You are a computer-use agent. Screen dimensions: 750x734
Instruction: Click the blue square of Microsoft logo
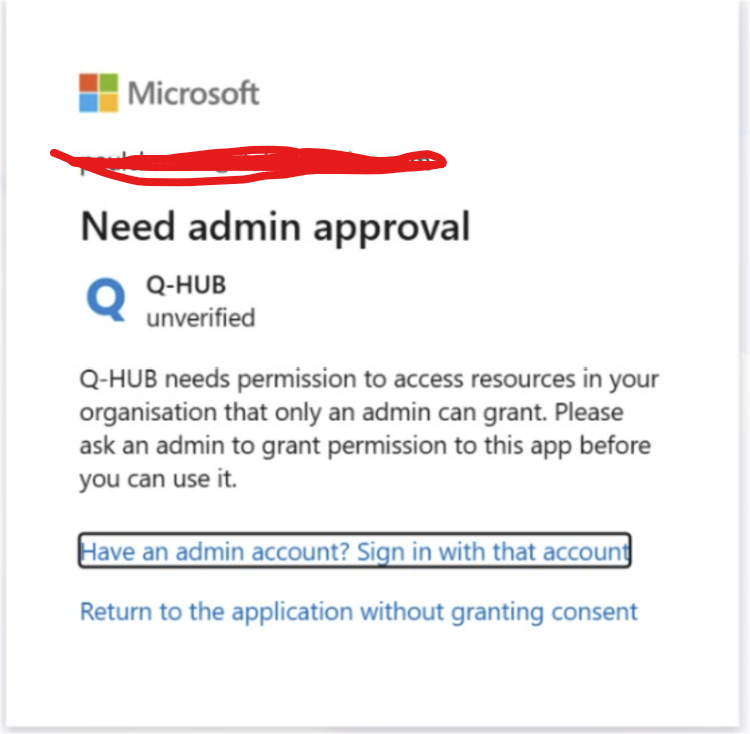click(88, 103)
